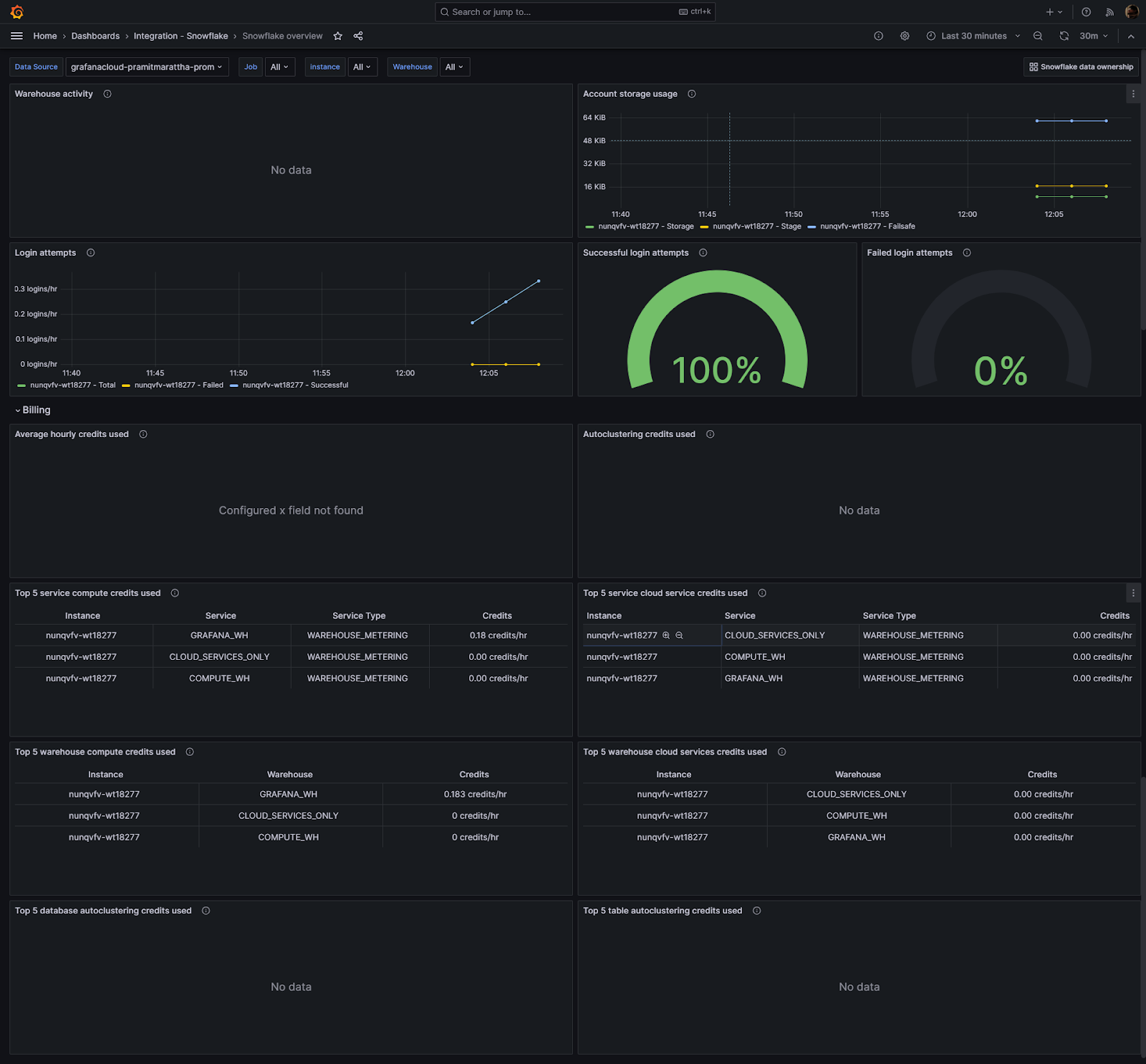Refresh the dashboard manually
1146x1064 pixels.
[x=1064, y=36]
